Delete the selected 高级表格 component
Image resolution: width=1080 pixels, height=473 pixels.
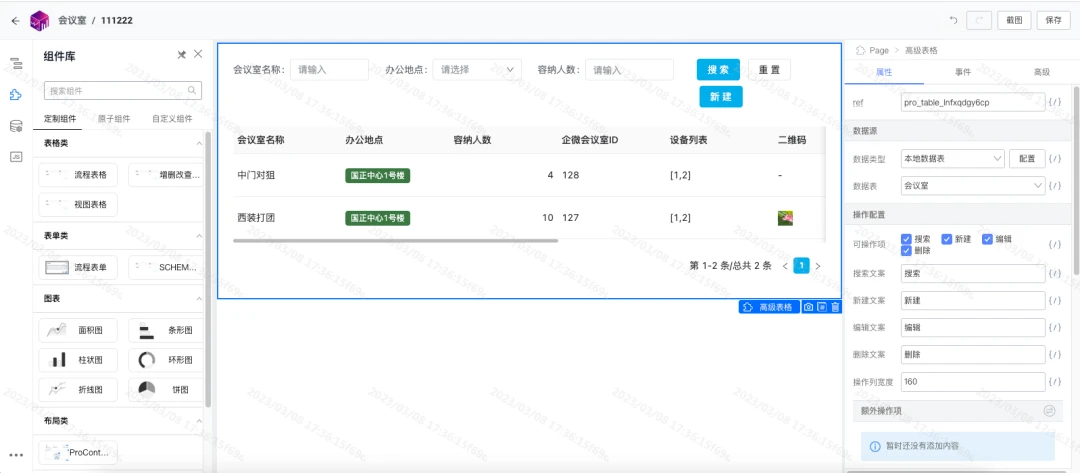click(835, 307)
